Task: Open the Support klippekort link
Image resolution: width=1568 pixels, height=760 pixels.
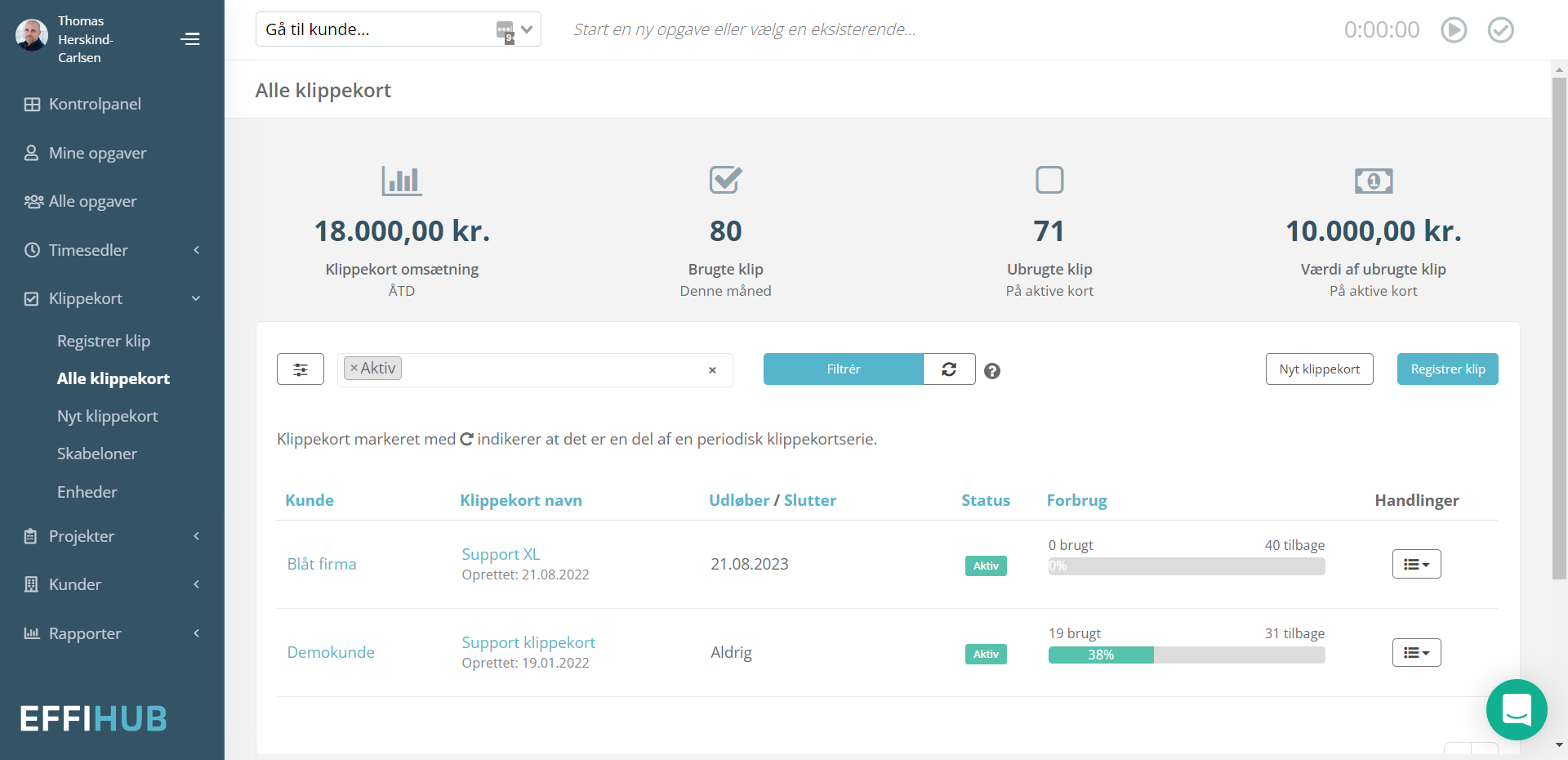Action: coord(528,642)
